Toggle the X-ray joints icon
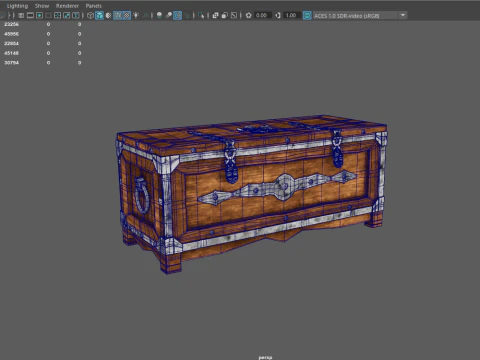480x360 pixels. (234, 15)
